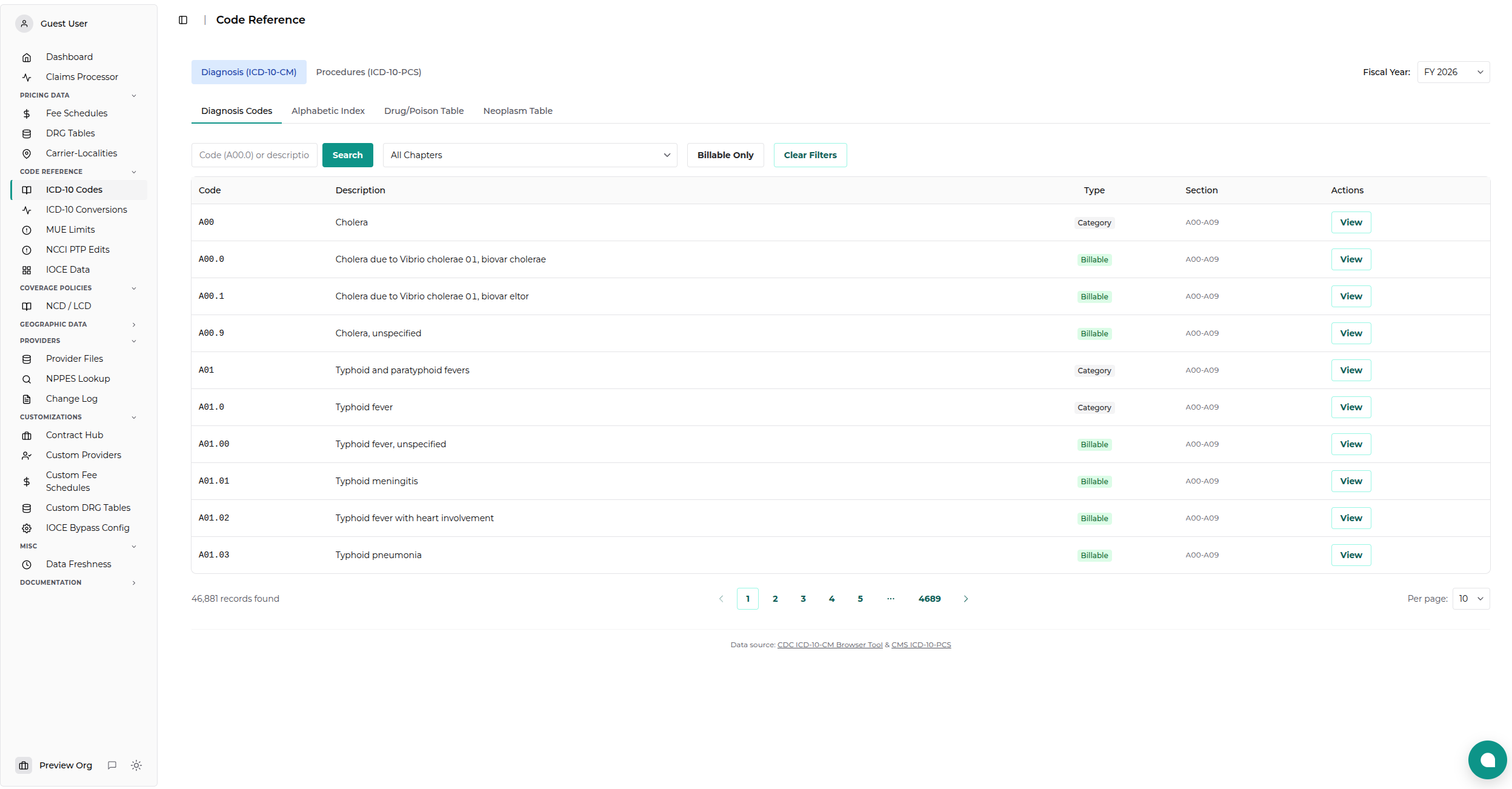Click NCCI PTP Edits alert icon

coord(27,250)
